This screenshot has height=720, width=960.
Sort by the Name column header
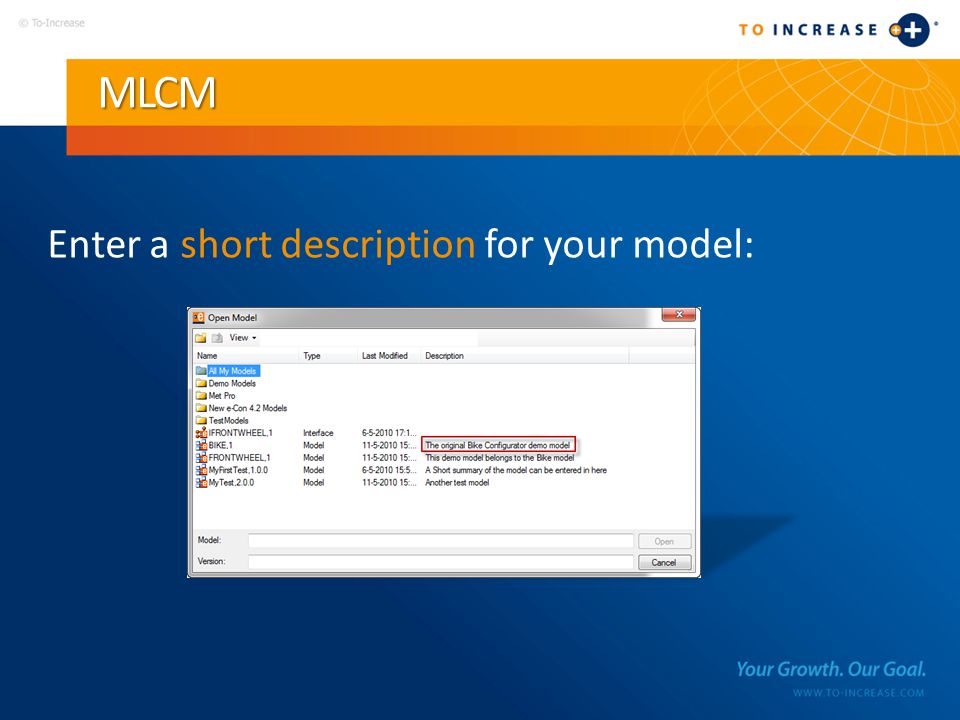207,356
